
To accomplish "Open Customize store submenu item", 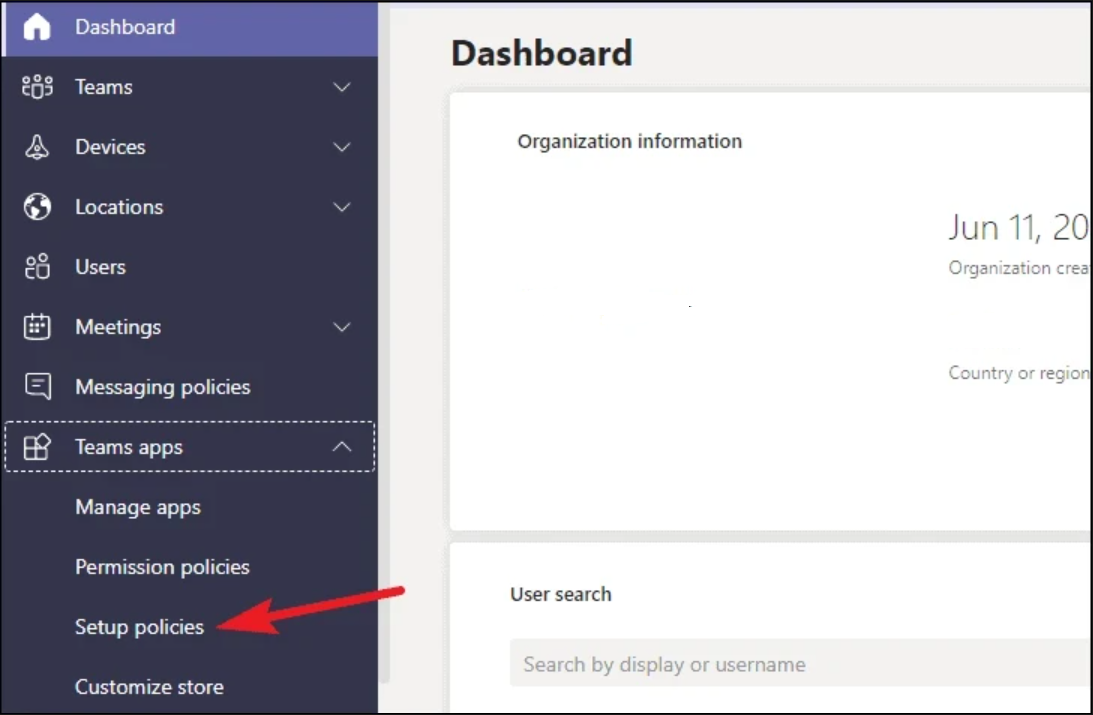I will [x=149, y=687].
